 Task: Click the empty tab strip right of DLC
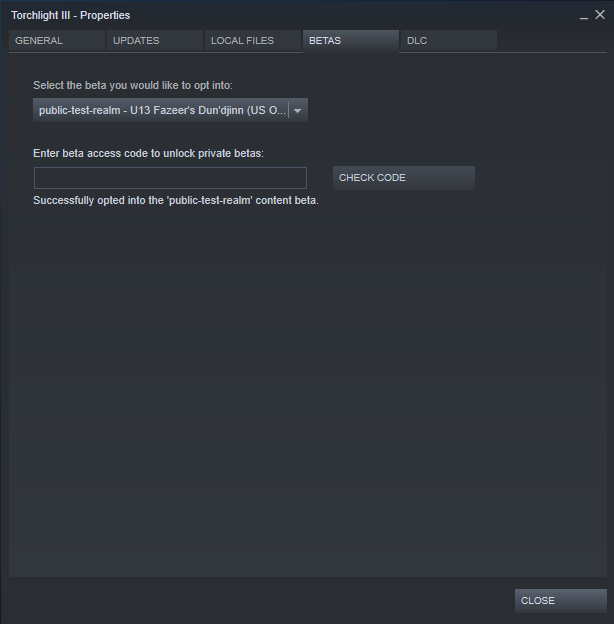pyautogui.click(x=552, y=41)
